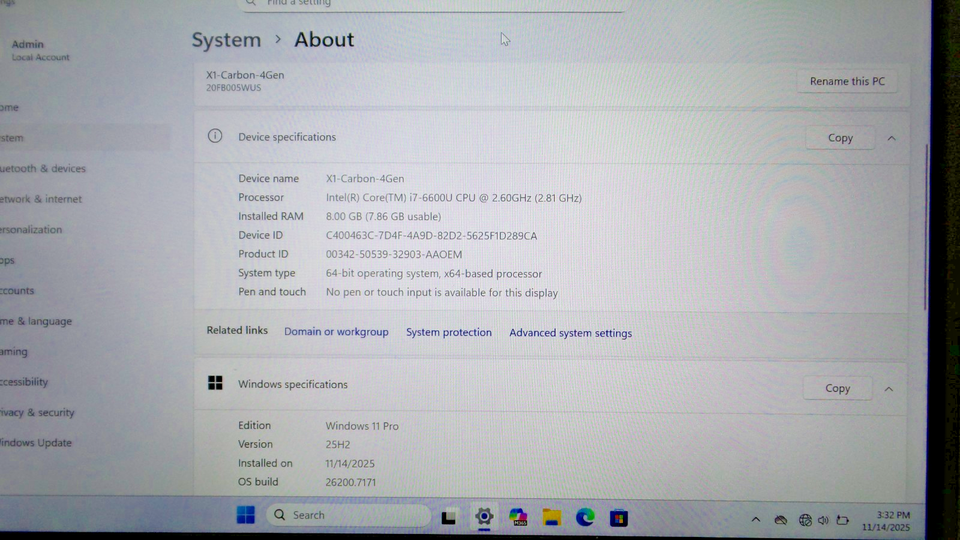Launch File Explorer from the taskbar

(x=551, y=517)
